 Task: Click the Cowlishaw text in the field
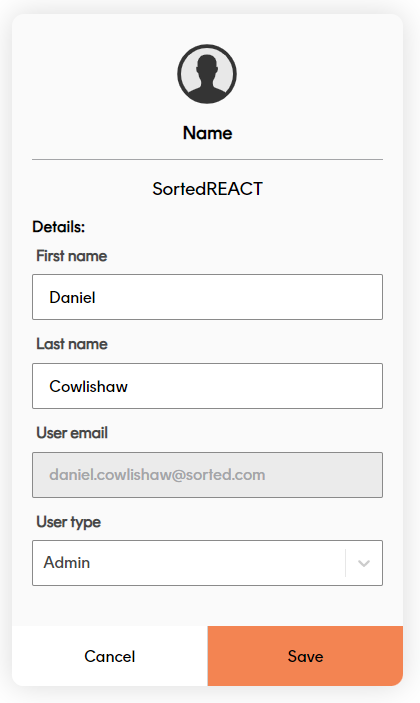(x=88, y=386)
